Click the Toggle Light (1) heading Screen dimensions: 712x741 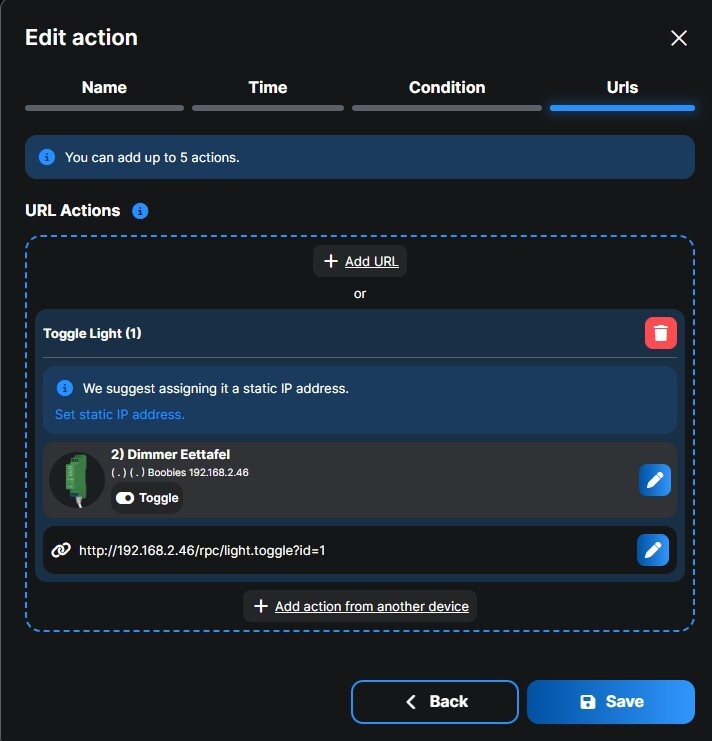pos(92,334)
